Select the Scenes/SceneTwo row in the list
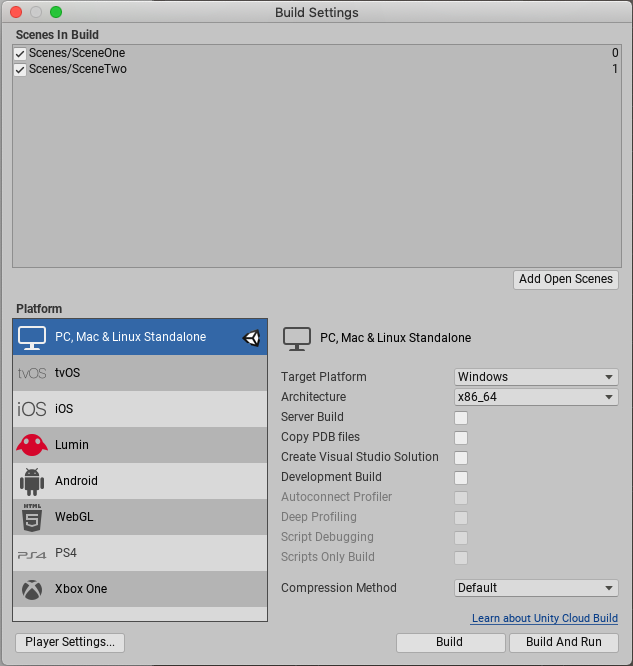Image resolution: width=633 pixels, height=666 pixels. [x=300, y=70]
